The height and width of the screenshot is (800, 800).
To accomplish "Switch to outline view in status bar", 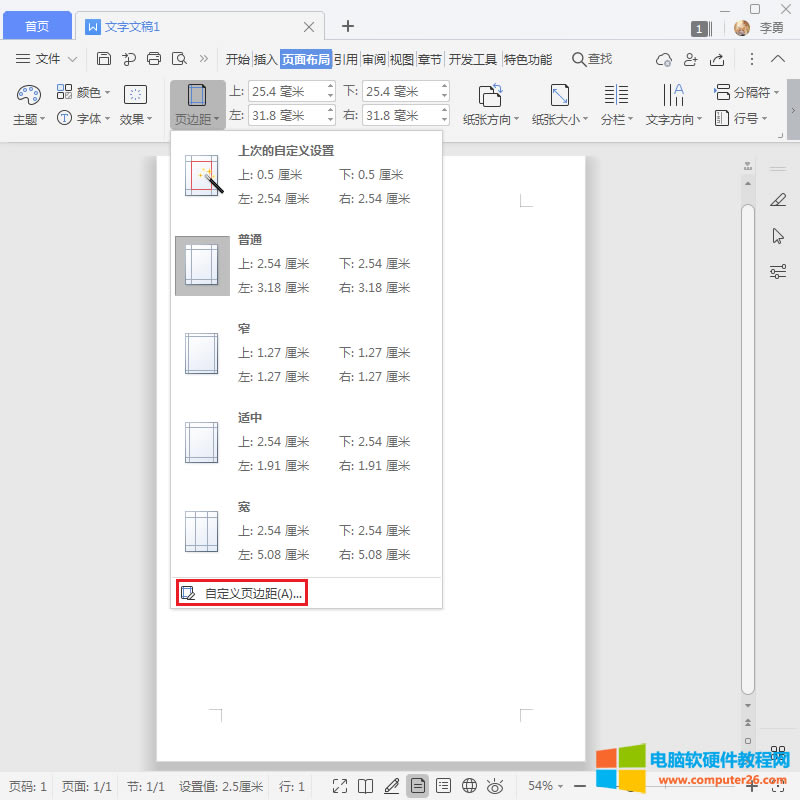I will pyautogui.click(x=443, y=786).
